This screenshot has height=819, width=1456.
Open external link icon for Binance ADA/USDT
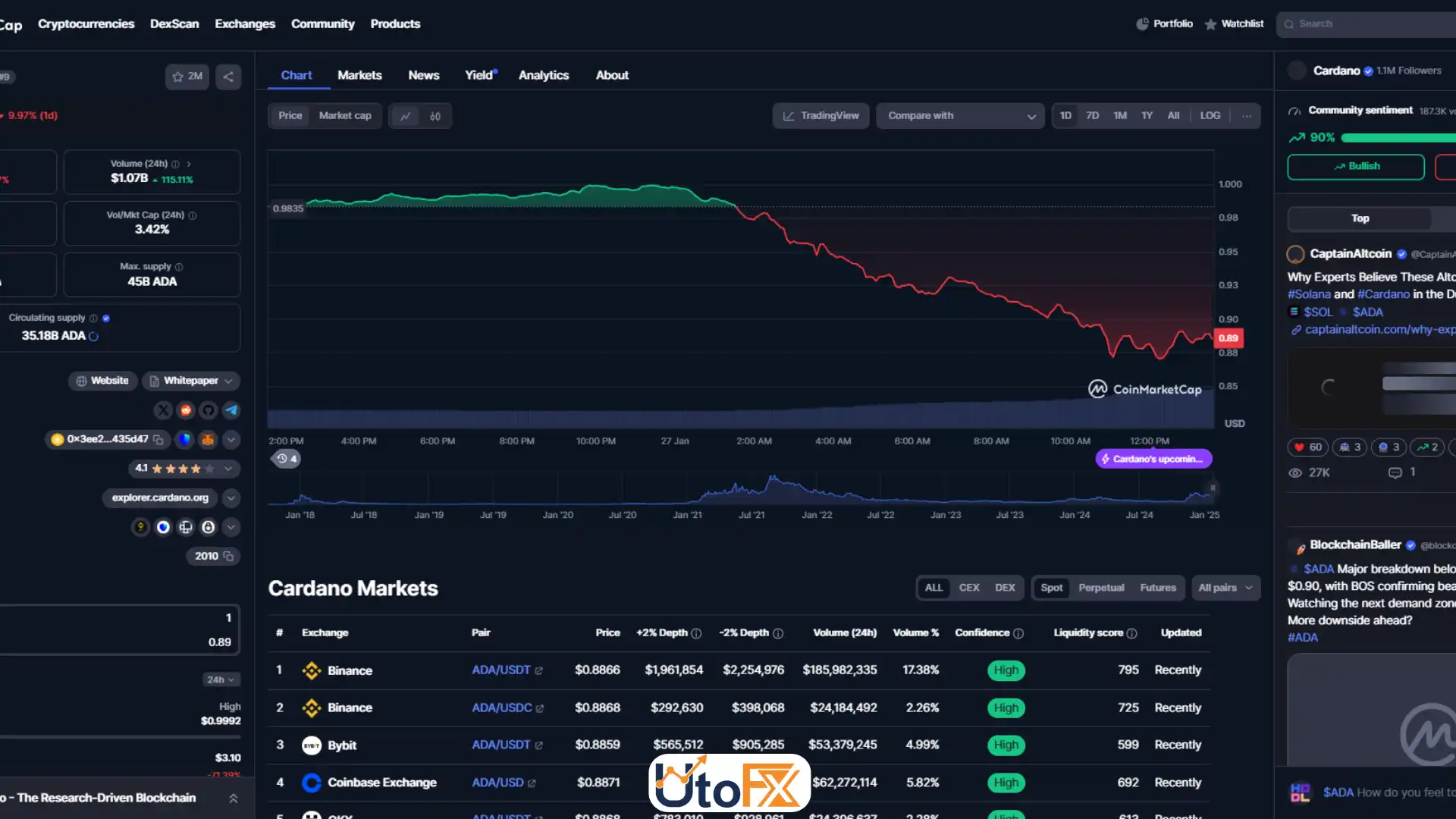point(539,670)
